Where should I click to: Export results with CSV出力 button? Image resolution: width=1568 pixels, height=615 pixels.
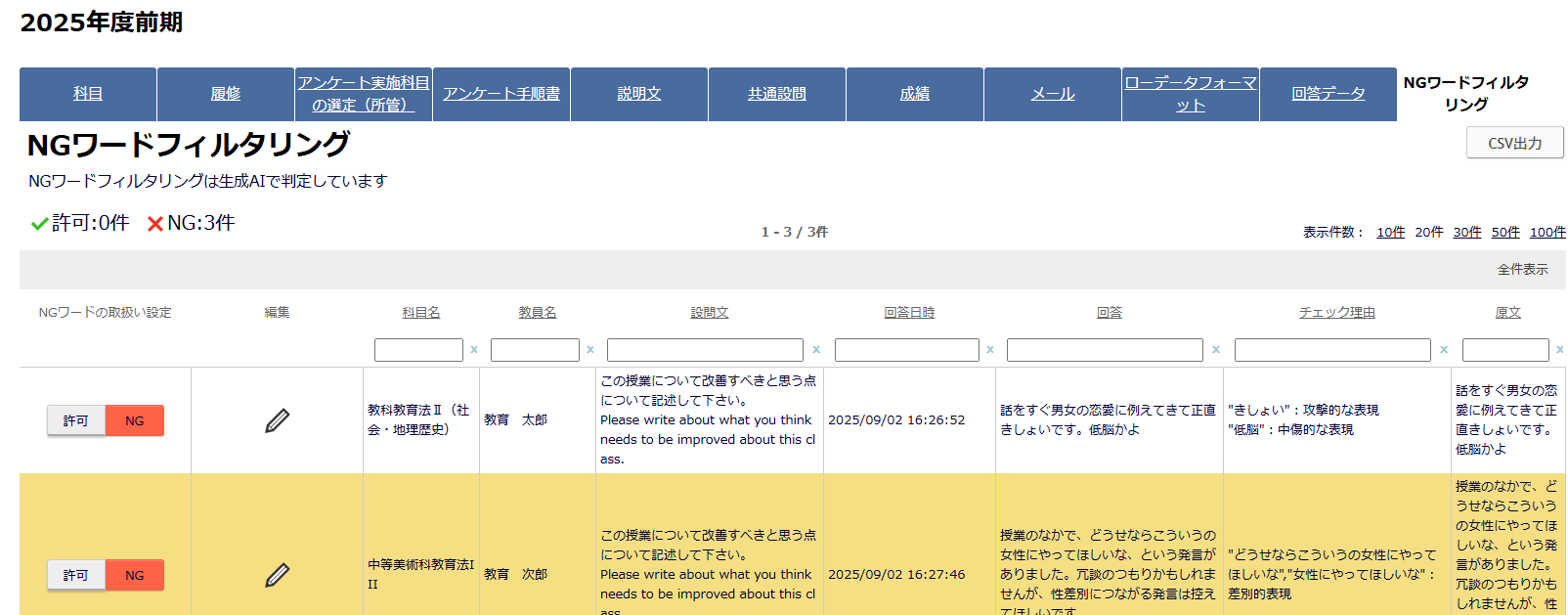tap(1515, 143)
